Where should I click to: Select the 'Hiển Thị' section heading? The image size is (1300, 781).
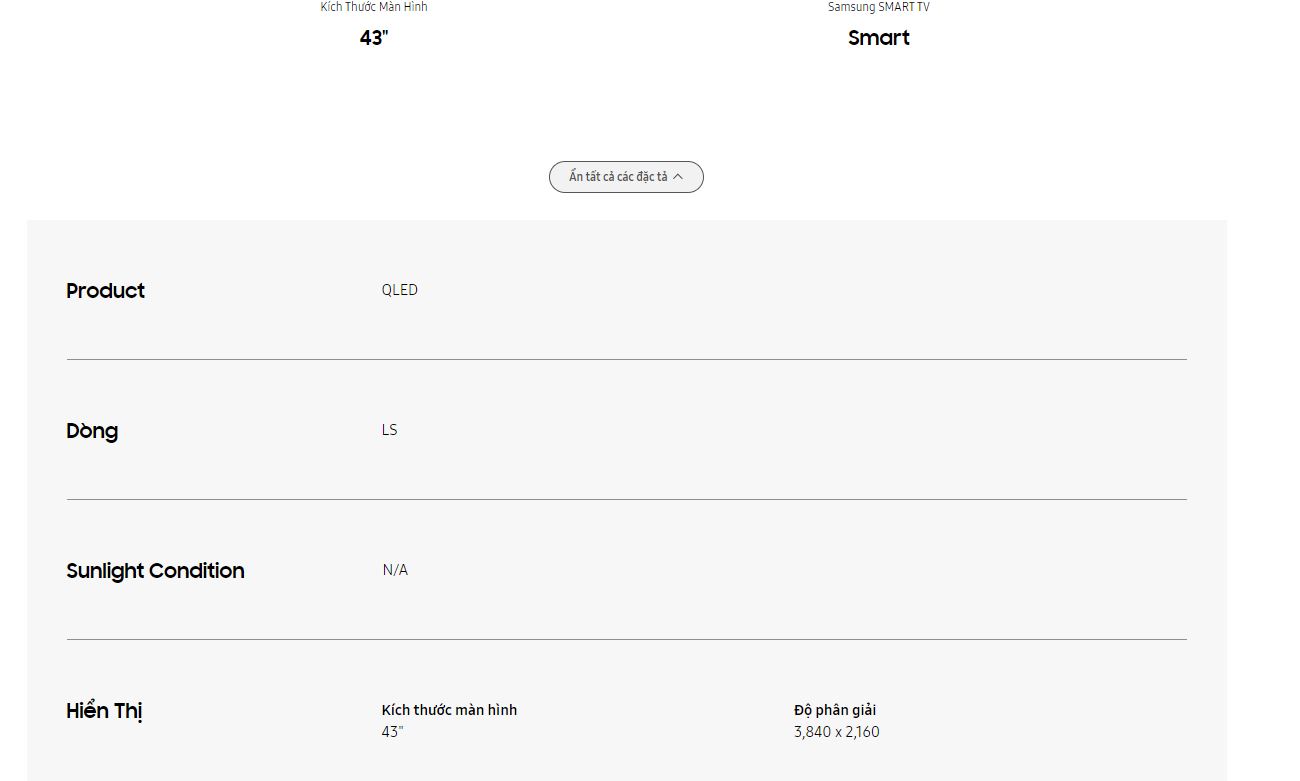104,711
